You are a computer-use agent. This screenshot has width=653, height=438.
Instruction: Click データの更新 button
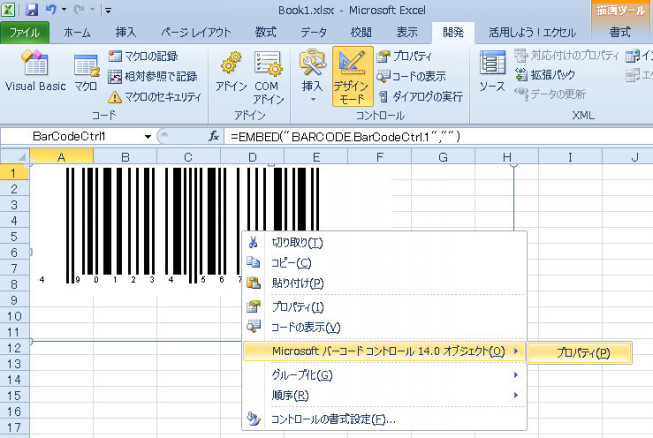click(x=550, y=94)
